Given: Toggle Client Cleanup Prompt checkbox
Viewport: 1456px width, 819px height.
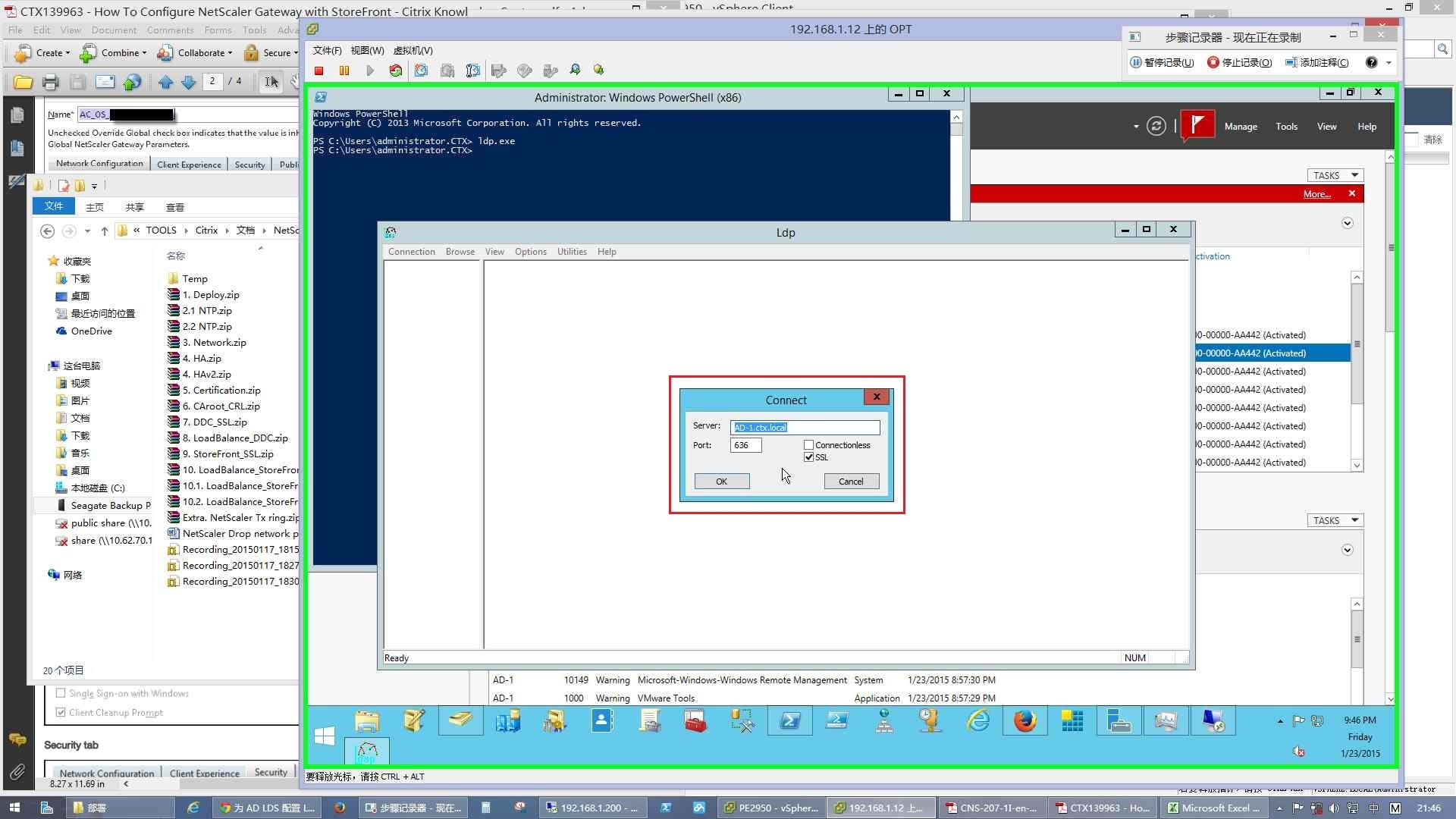Looking at the screenshot, I should [61, 712].
